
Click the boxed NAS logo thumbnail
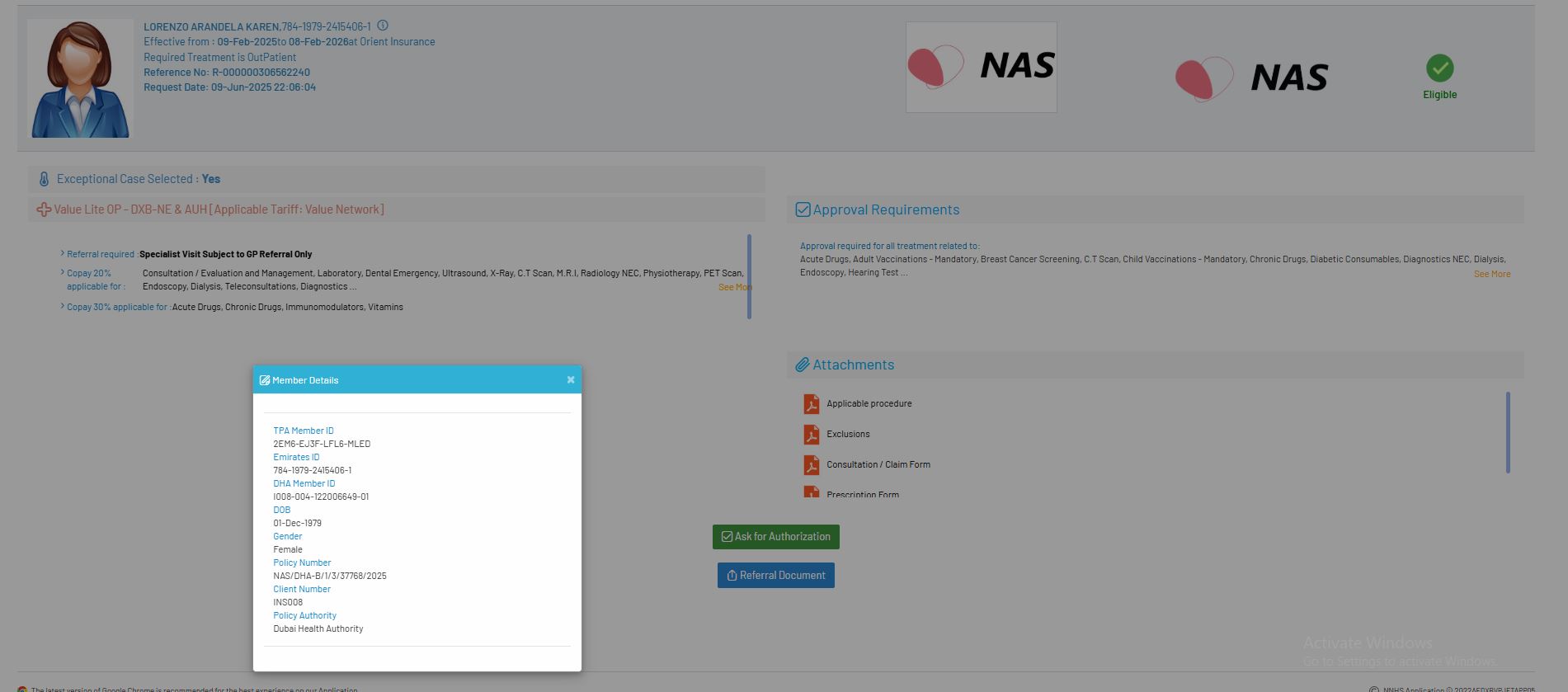click(x=981, y=67)
